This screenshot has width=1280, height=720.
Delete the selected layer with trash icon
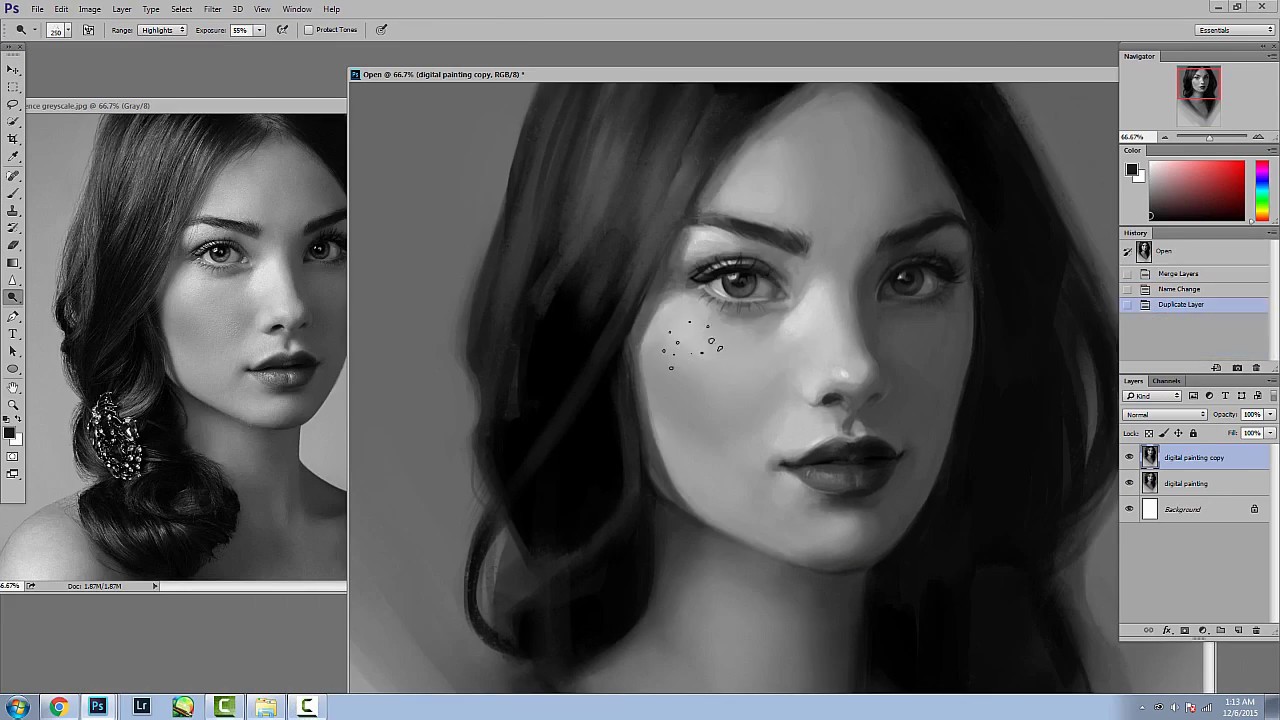click(1256, 630)
